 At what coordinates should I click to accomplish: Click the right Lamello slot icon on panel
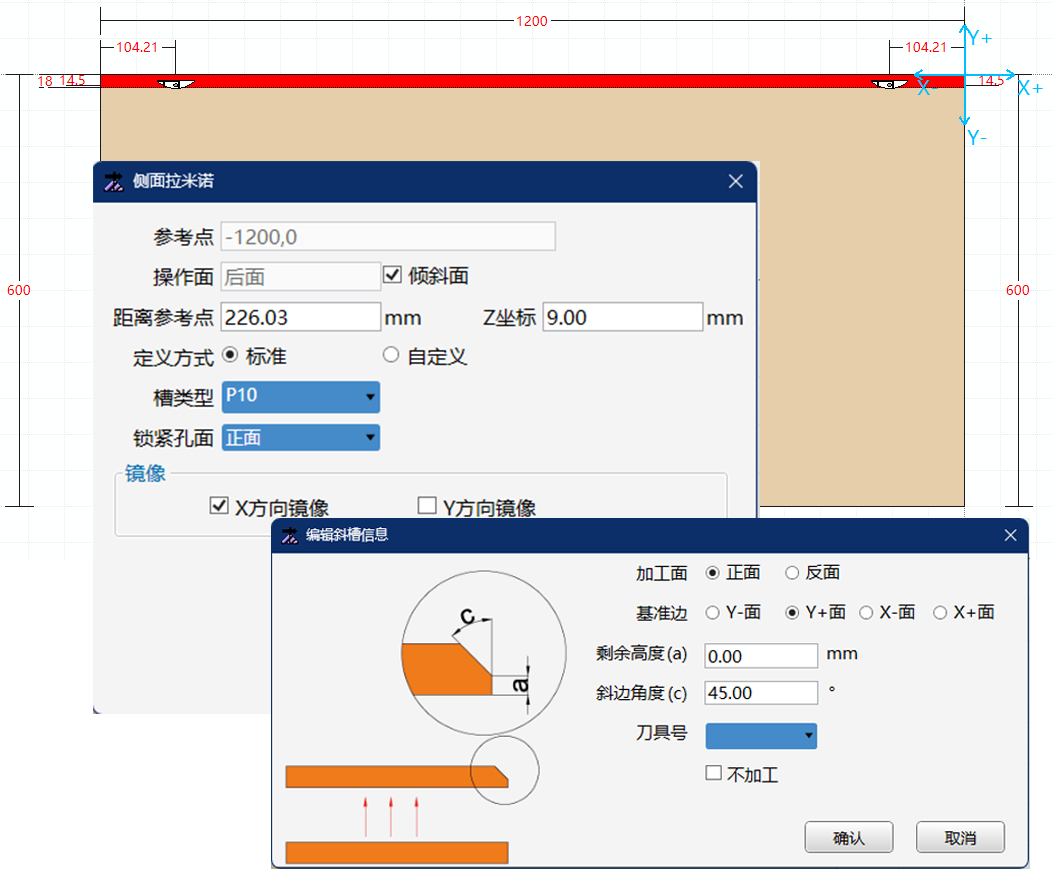click(888, 84)
